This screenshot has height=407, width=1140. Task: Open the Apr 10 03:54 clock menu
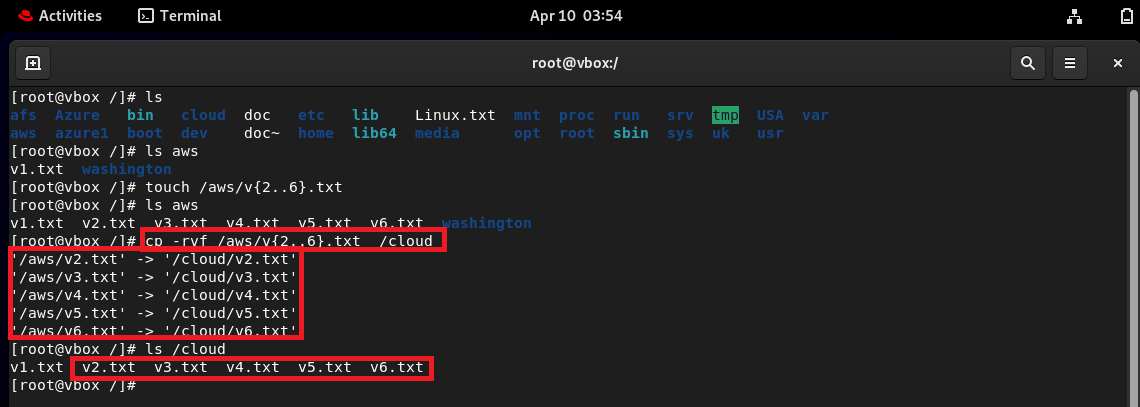pyautogui.click(x=576, y=15)
